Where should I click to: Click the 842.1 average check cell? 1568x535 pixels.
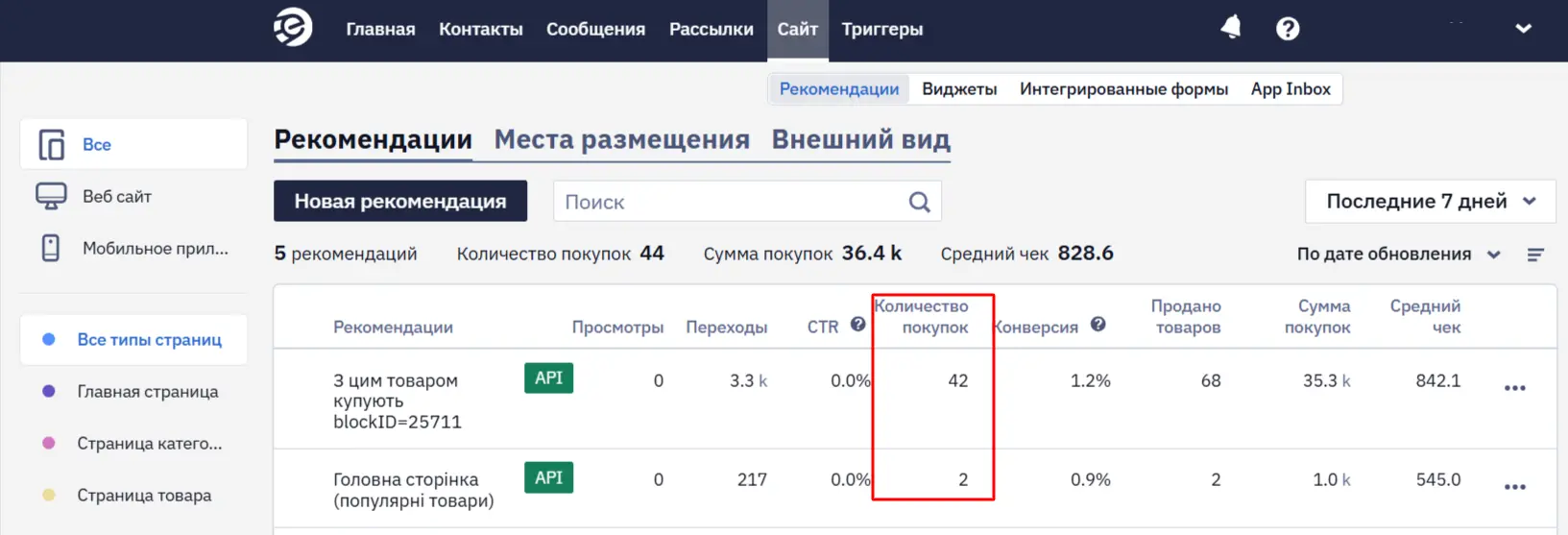pyautogui.click(x=1437, y=381)
